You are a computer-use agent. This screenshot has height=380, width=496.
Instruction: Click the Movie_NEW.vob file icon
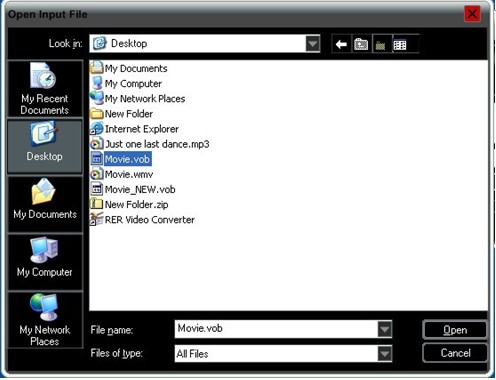click(x=97, y=189)
